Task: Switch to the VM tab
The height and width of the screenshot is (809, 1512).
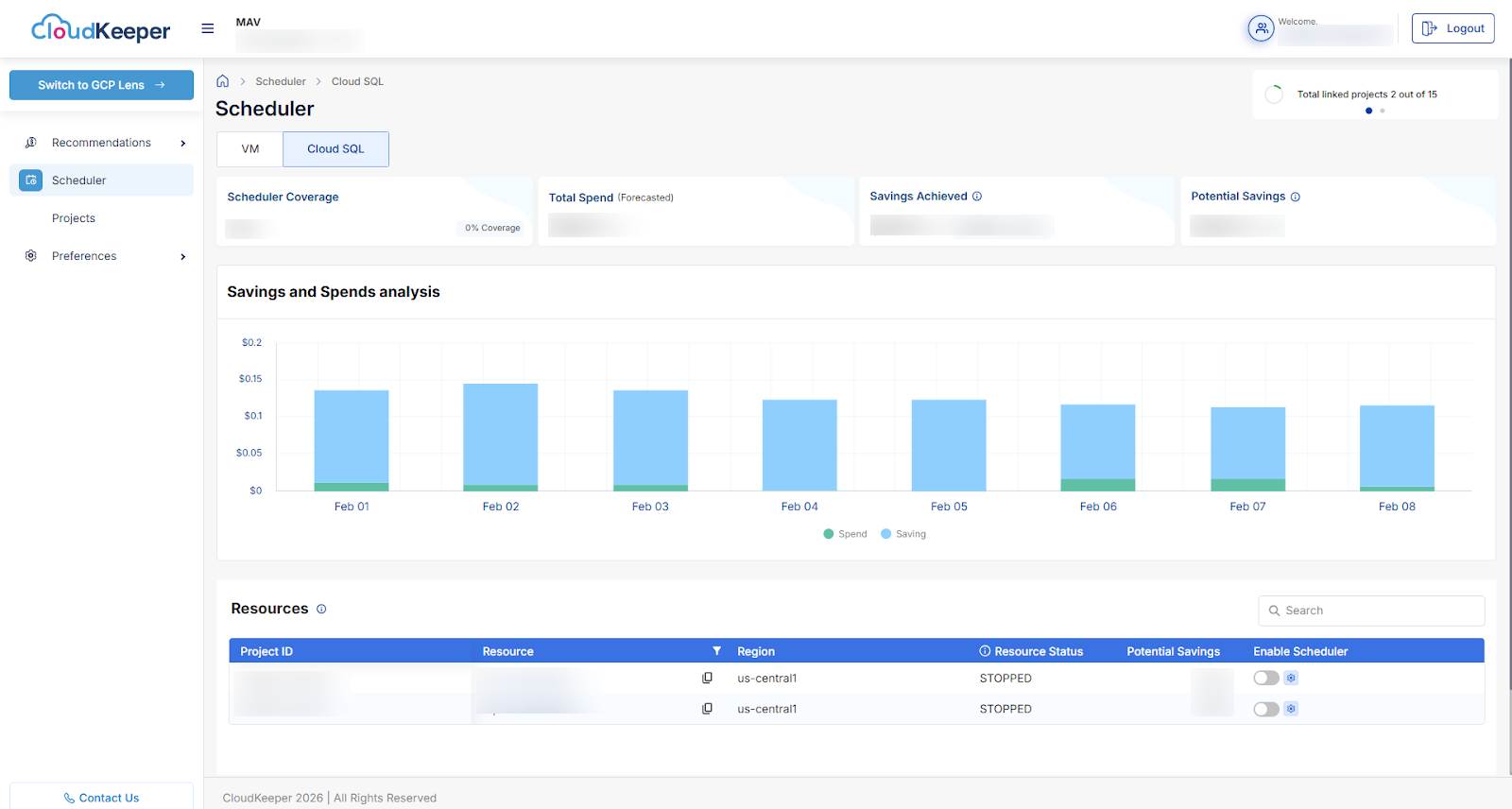Action: point(250,149)
